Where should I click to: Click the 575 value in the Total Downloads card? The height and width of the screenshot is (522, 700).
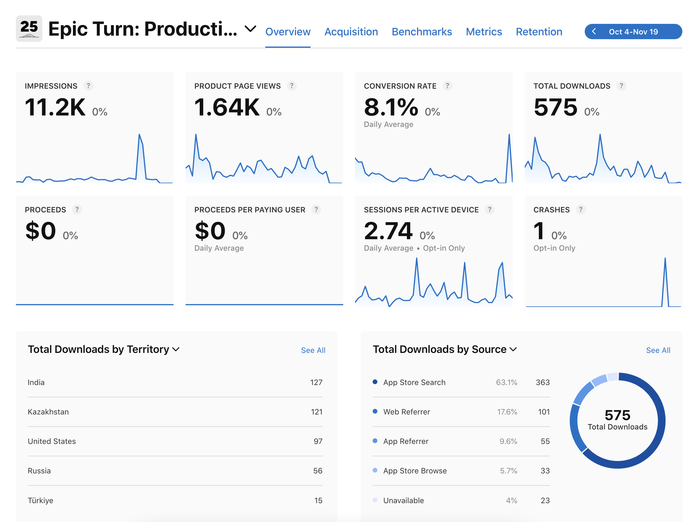coord(555,108)
